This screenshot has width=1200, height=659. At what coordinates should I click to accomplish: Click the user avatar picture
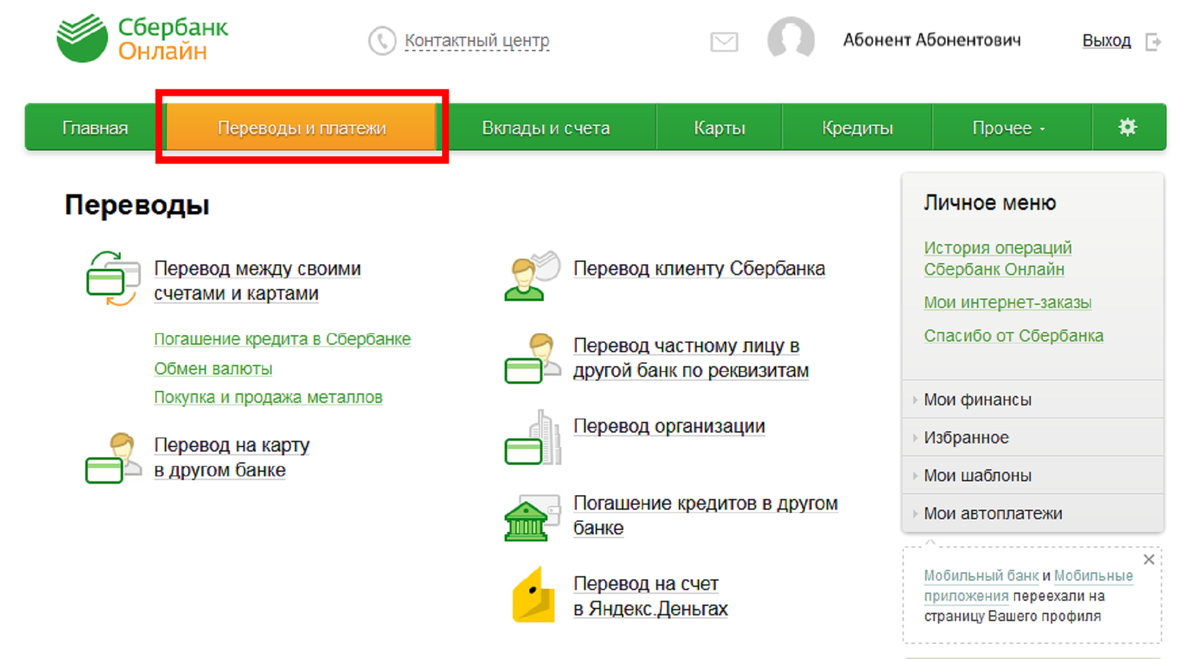pyautogui.click(x=791, y=40)
